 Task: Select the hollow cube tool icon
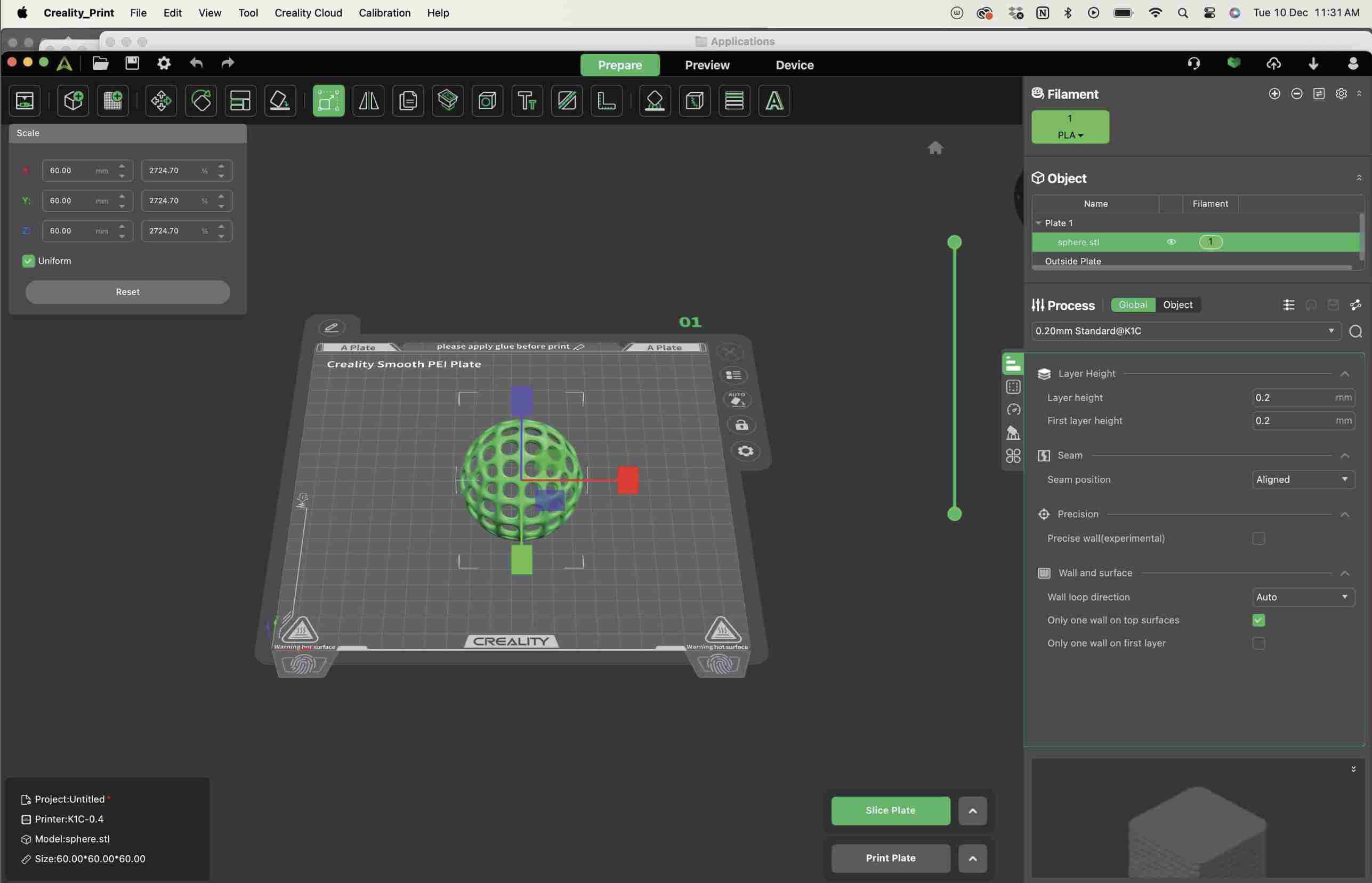point(488,101)
